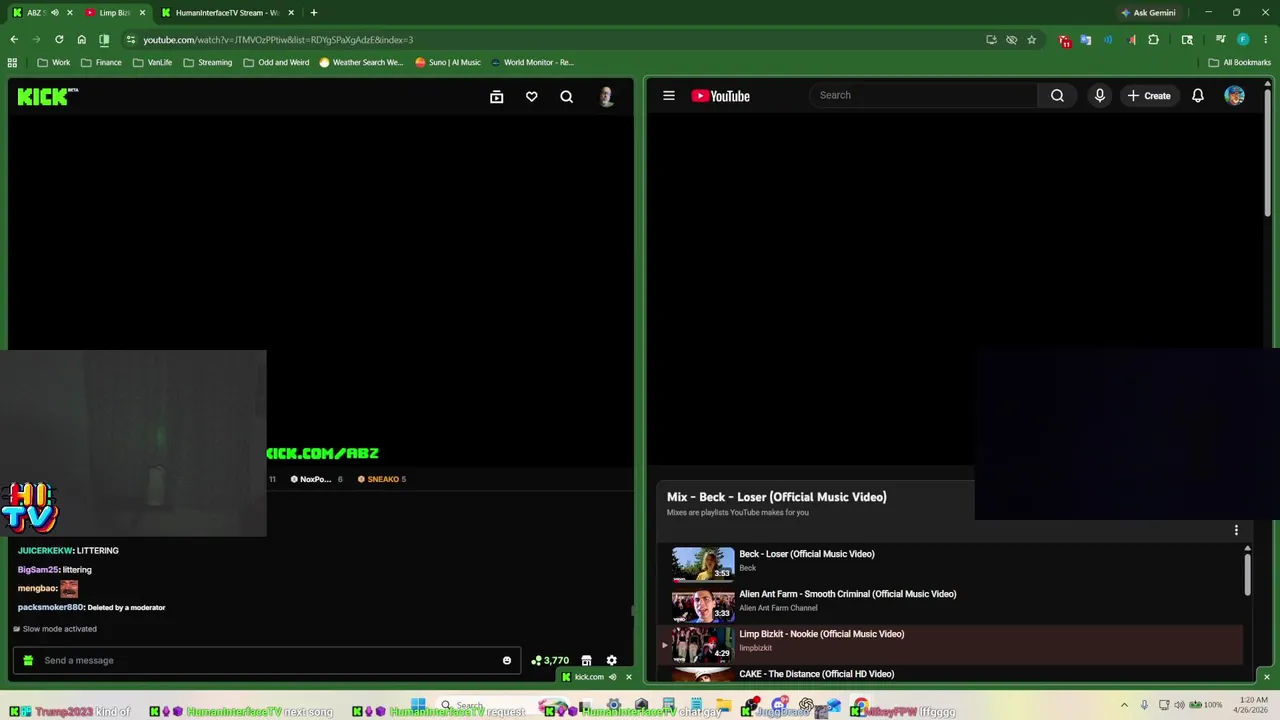Click the NoxPo channel entry
Image resolution: width=1280 pixels, height=720 pixels.
(316, 479)
